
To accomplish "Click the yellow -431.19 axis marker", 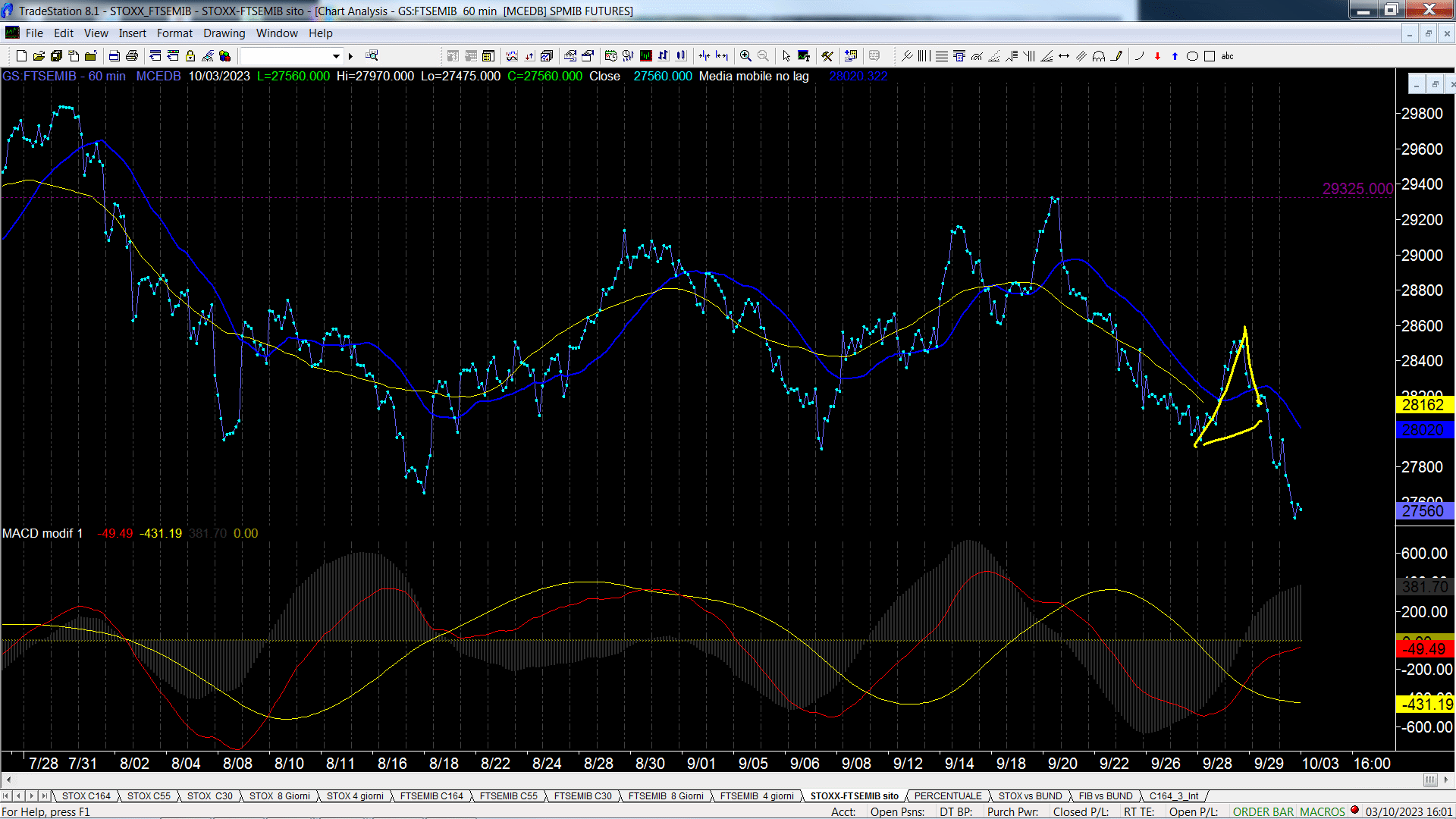I will coord(1425,704).
